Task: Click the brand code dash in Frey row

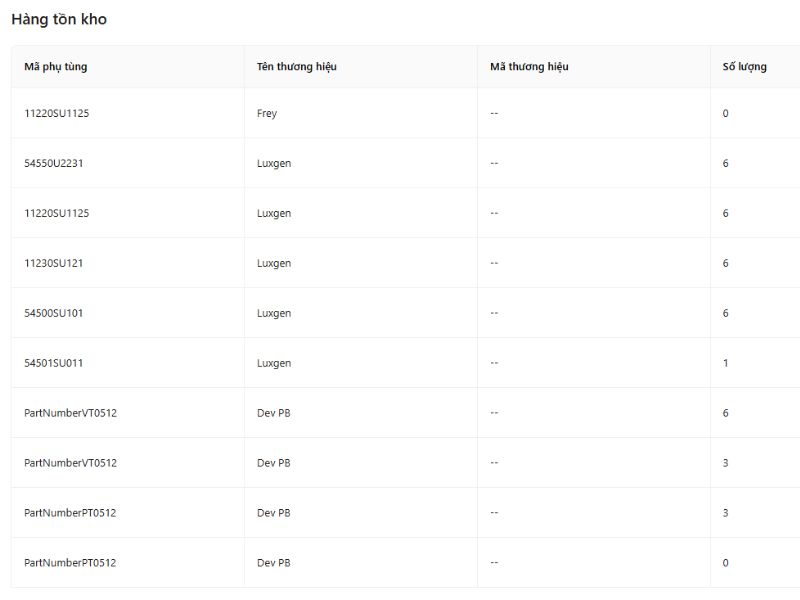Action: [494, 113]
